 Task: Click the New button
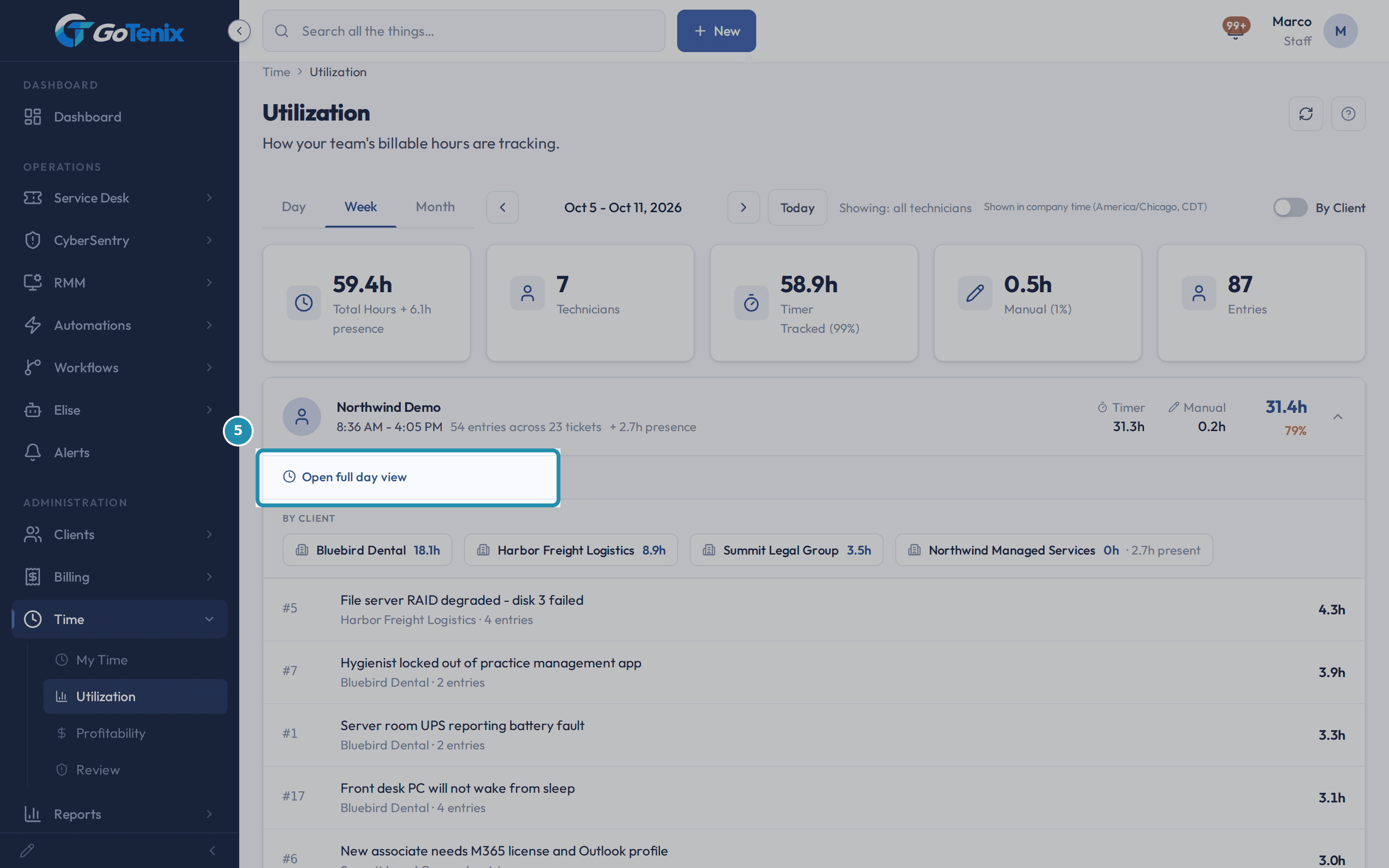click(716, 31)
